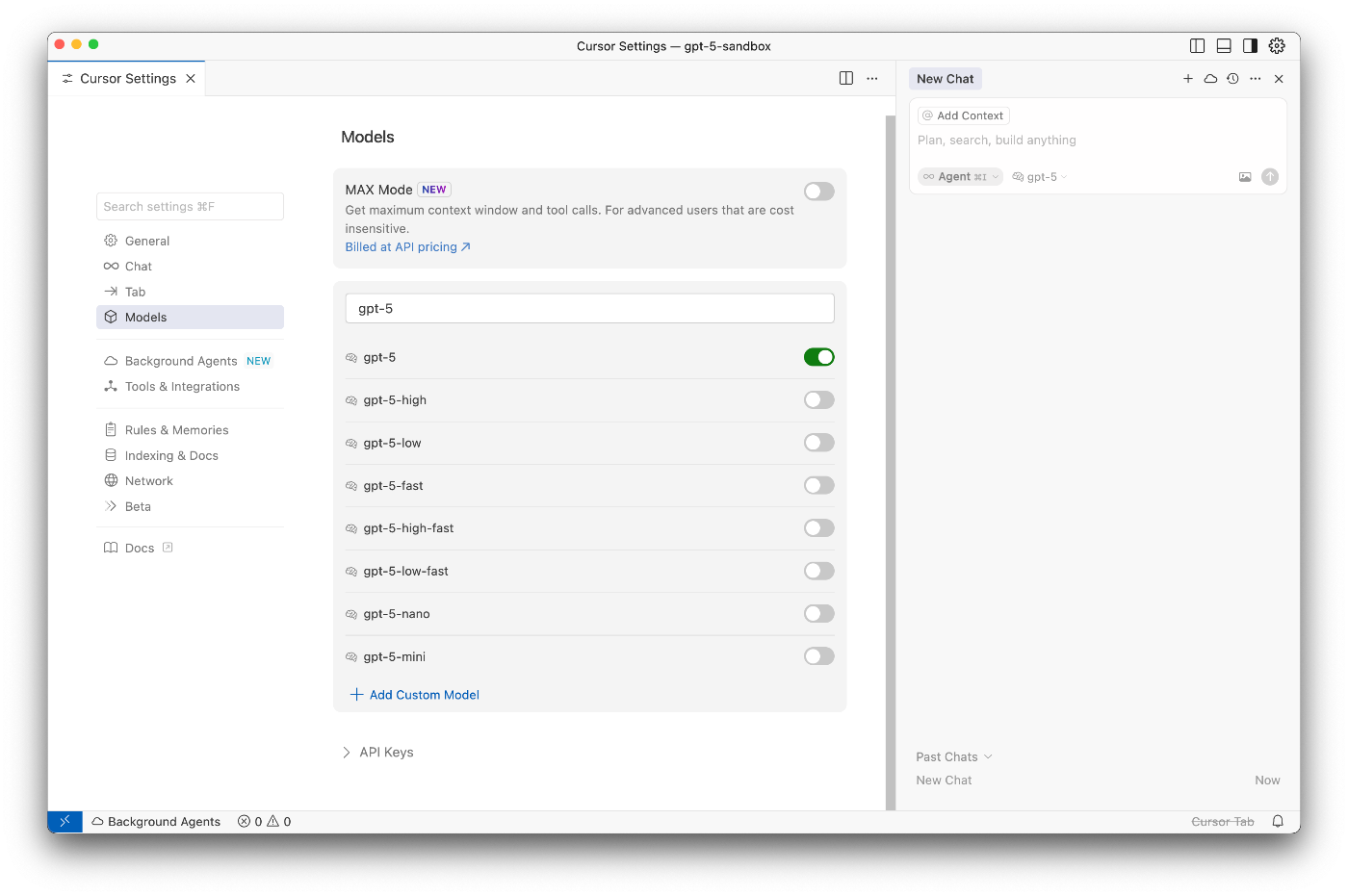Screen dimensions: 1348x896
Task: Open settings gear in title bar
Action: [x=1277, y=46]
